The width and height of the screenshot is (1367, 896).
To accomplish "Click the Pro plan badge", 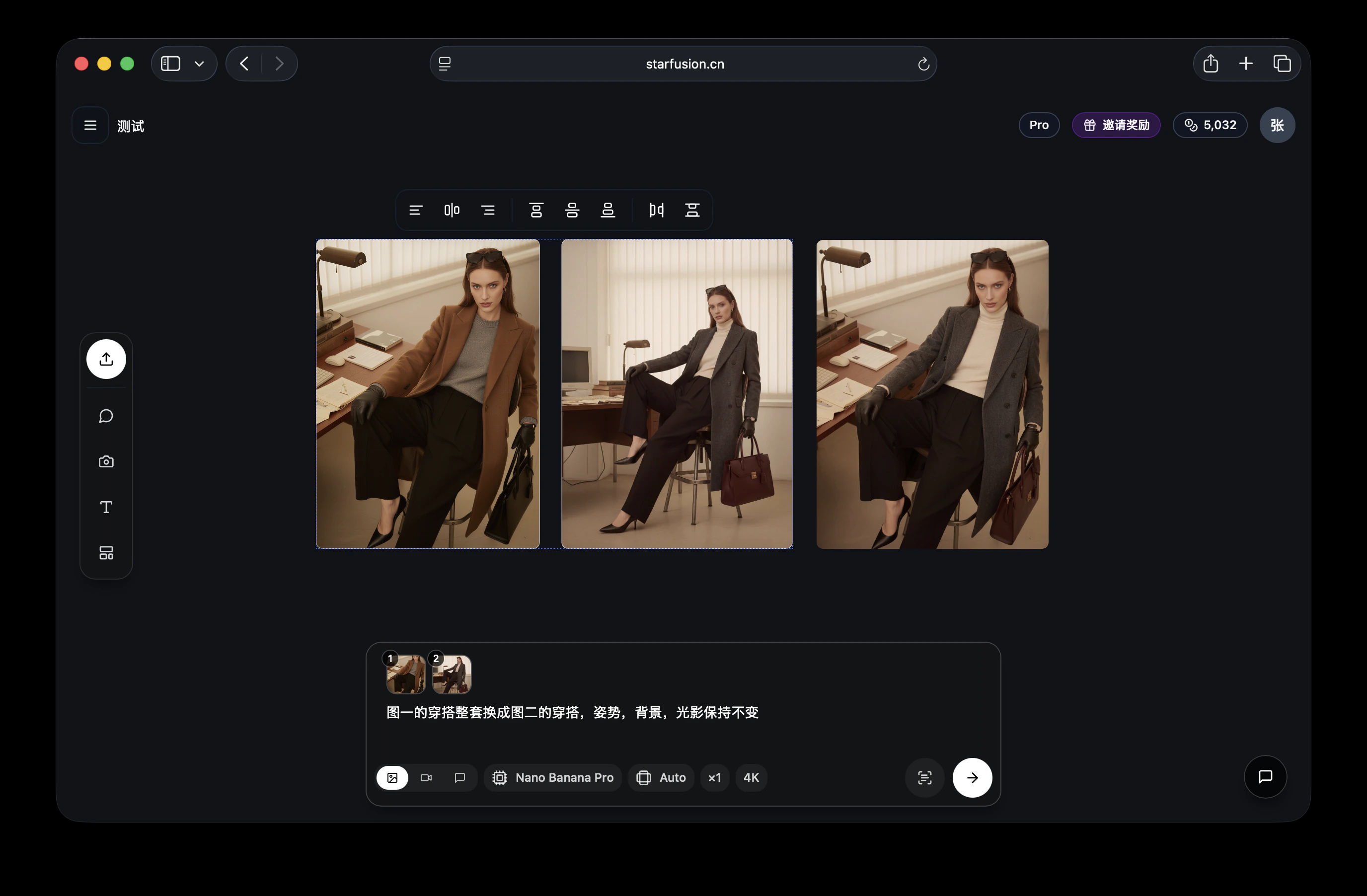I will [1039, 125].
